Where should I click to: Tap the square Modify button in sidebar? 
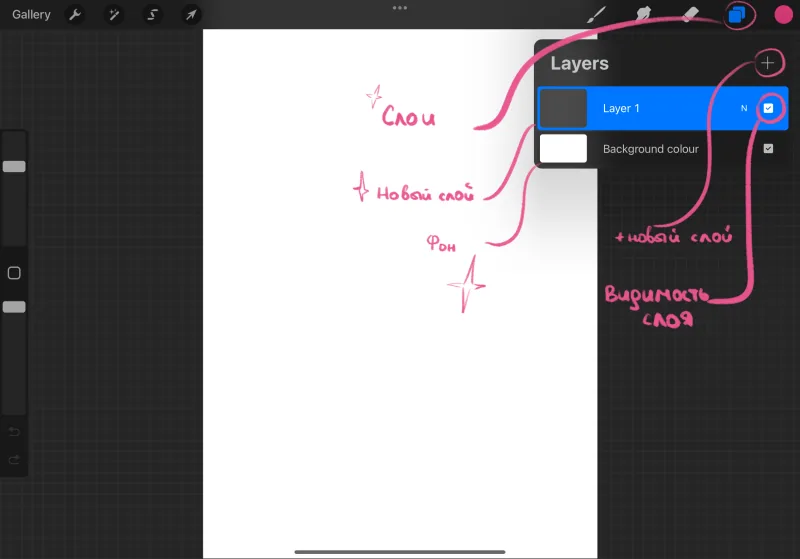click(x=14, y=273)
